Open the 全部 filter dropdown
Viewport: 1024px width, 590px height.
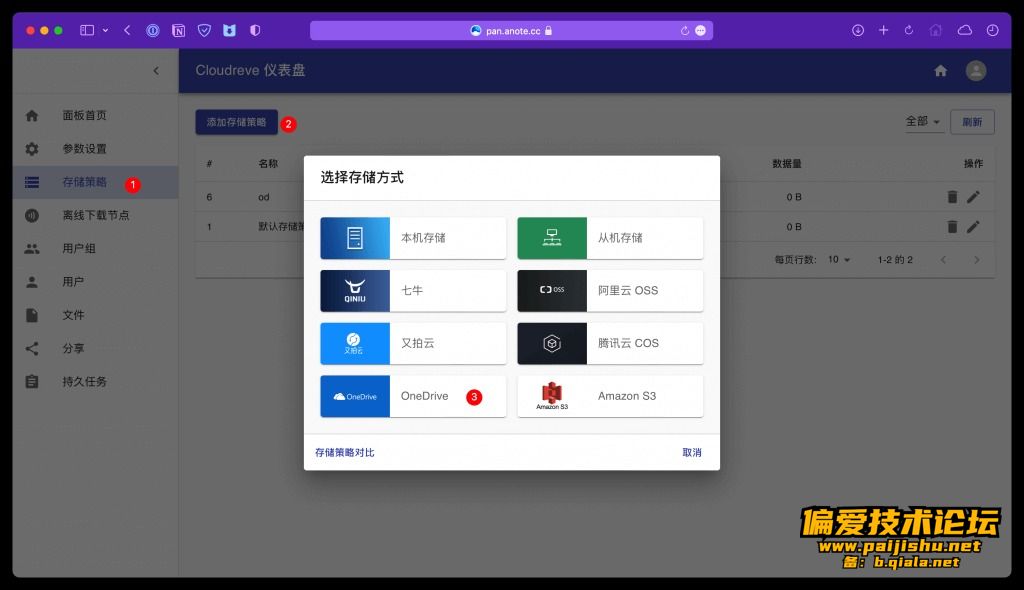pos(923,122)
